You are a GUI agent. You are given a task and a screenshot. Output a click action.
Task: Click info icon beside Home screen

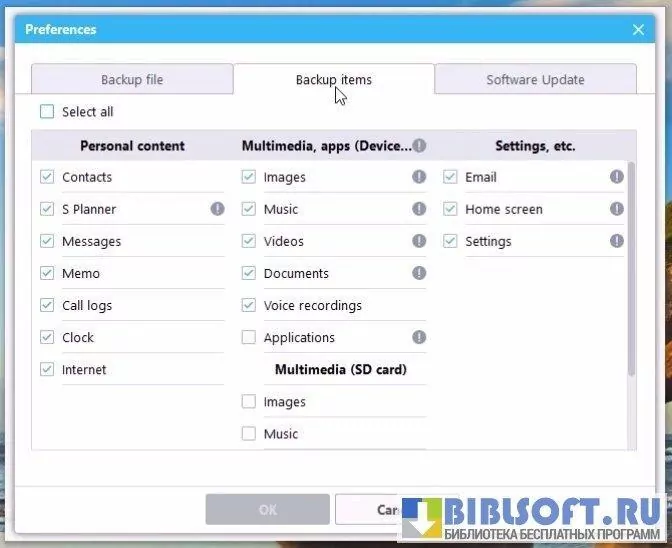(617, 209)
